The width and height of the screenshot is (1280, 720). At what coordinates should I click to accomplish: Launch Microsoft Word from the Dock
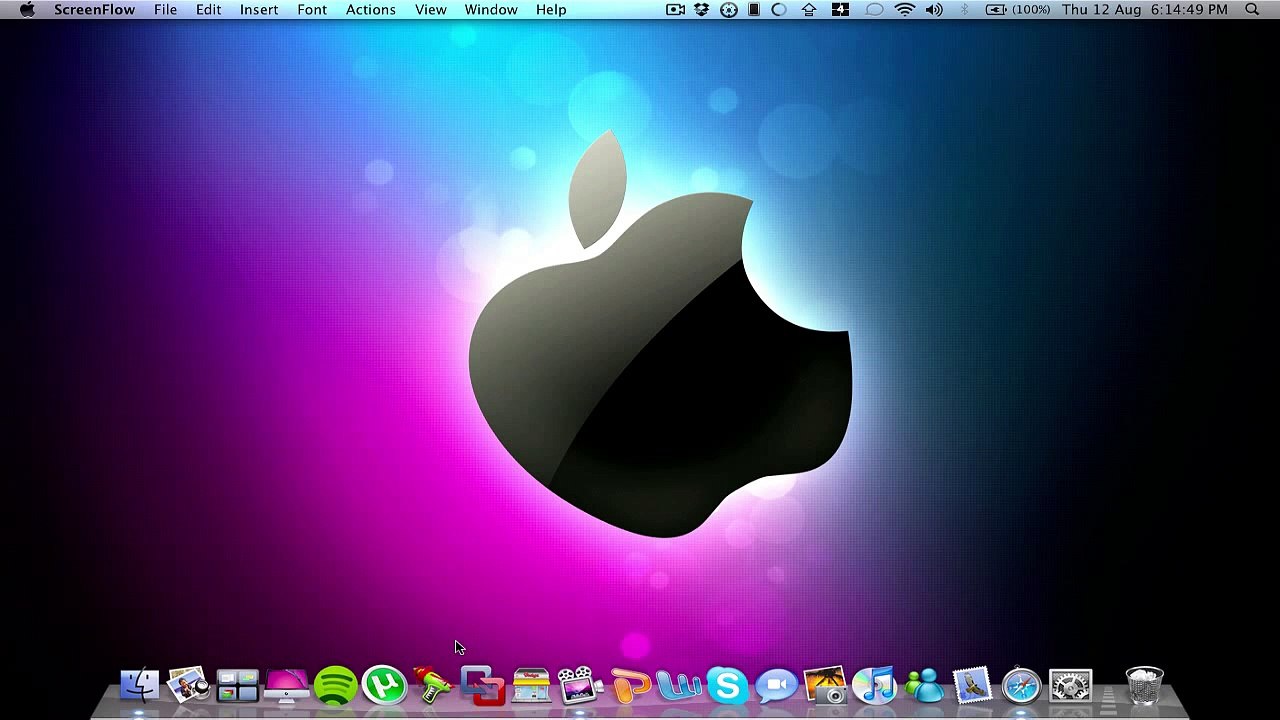pyautogui.click(x=679, y=686)
